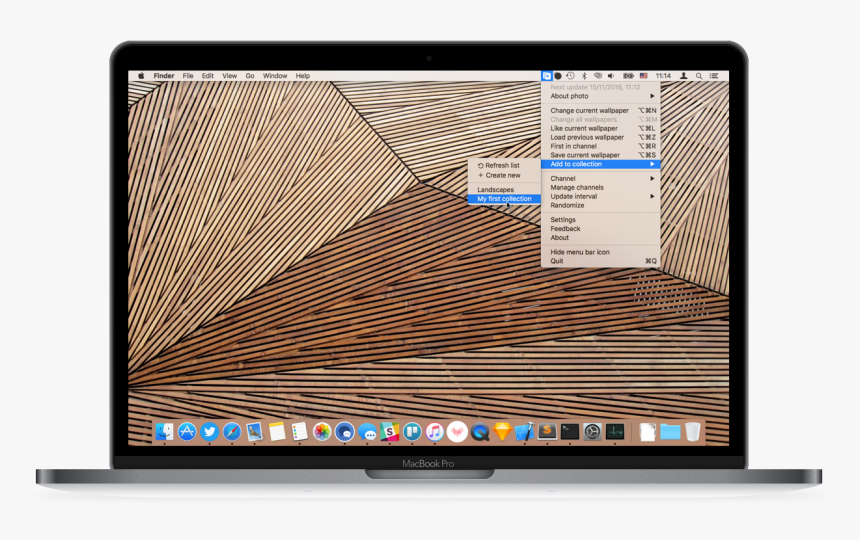Open QuickTime Player in dock
Screen dimensions: 860x540
[480, 433]
